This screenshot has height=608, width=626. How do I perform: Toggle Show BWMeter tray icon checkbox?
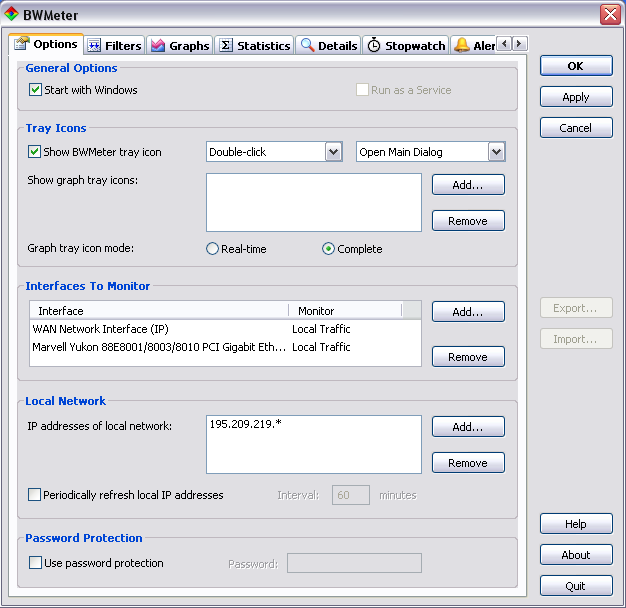click(36, 152)
